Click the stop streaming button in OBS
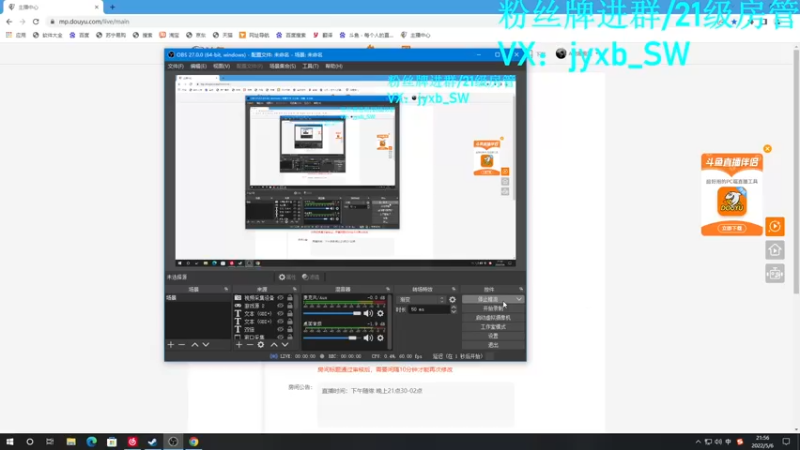 (x=488, y=299)
